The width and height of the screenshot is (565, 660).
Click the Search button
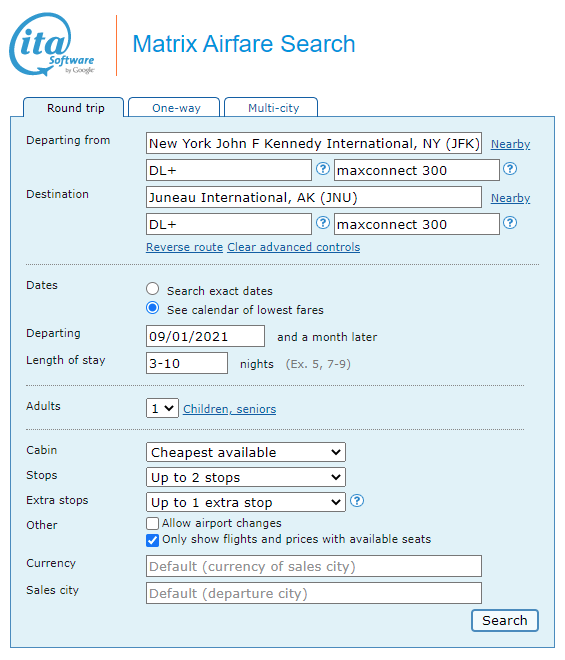[505, 620]
